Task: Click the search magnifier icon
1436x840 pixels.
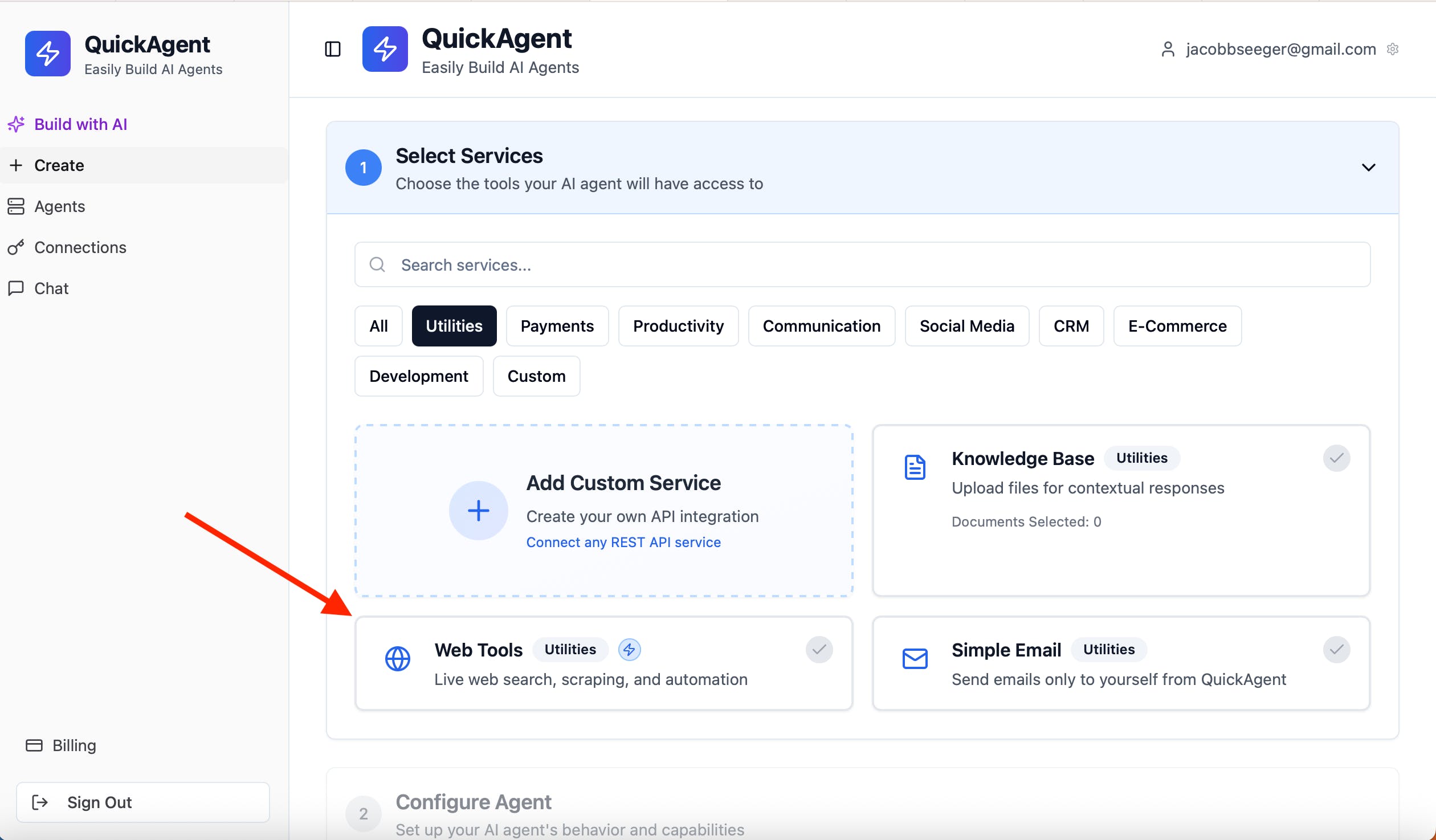Action: pyautogui.click(x=377, y=264)
